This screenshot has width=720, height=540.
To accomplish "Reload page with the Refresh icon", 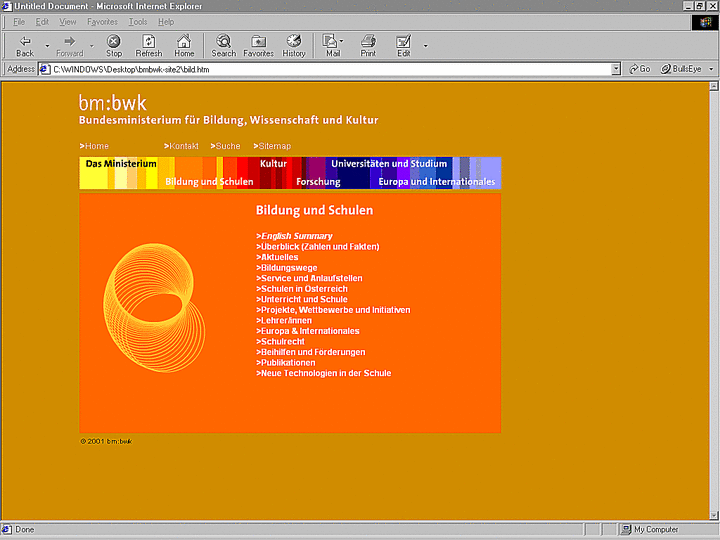I will [149, 46].
